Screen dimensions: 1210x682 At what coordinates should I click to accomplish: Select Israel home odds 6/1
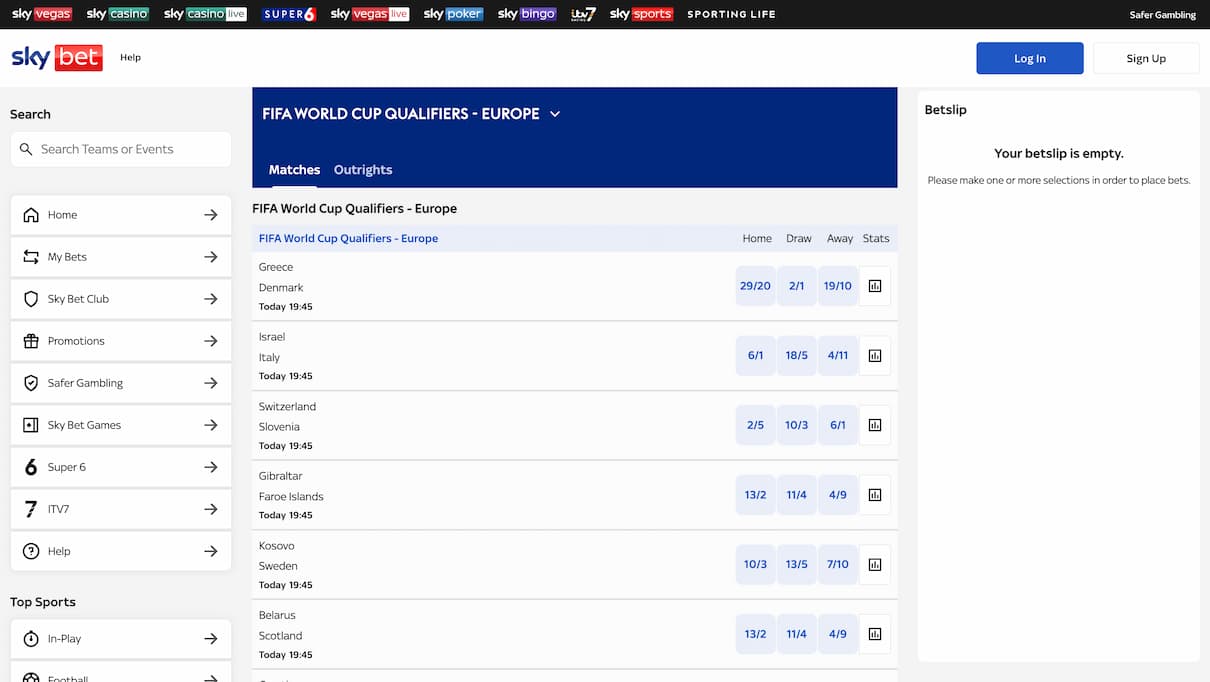tap(755, 355)
